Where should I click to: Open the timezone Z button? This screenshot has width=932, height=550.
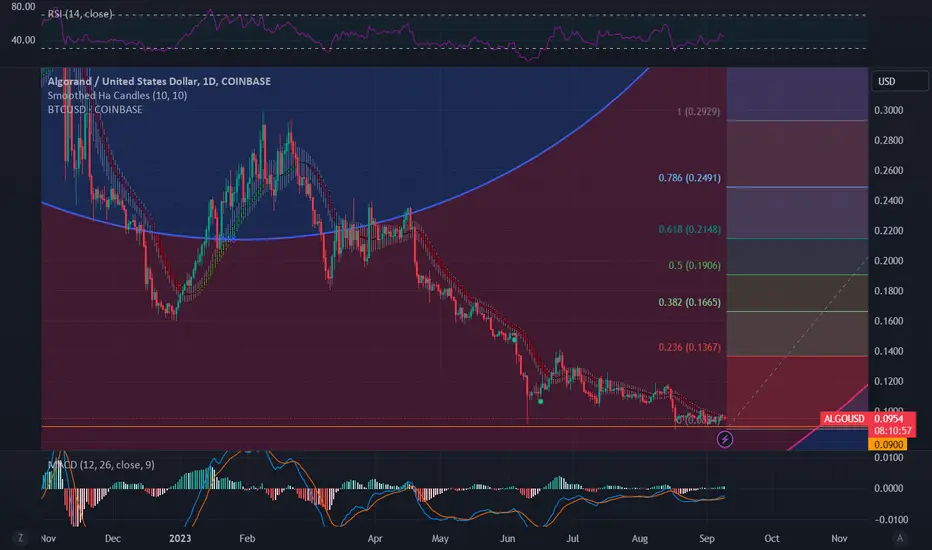pyautogui.click(x=21, y=538)
